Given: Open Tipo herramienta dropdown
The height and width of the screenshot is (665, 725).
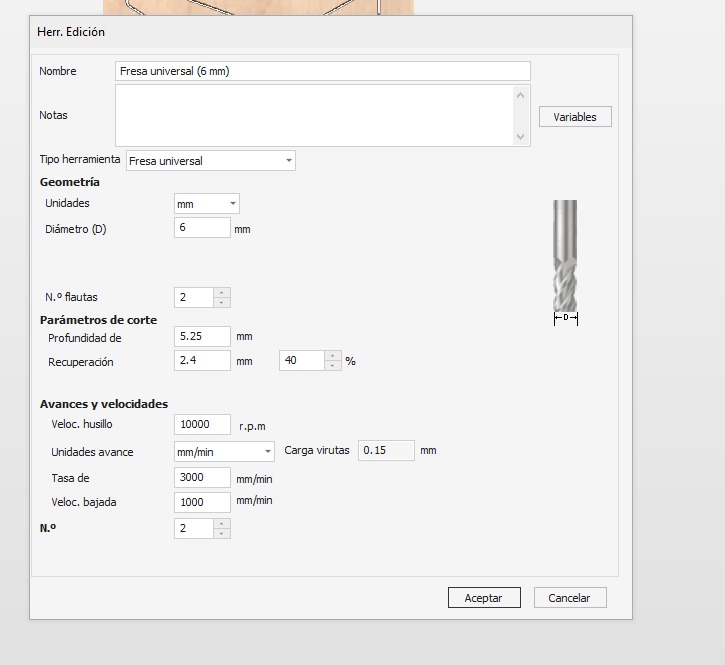Looking at the screenshot, I should [211, 161].
